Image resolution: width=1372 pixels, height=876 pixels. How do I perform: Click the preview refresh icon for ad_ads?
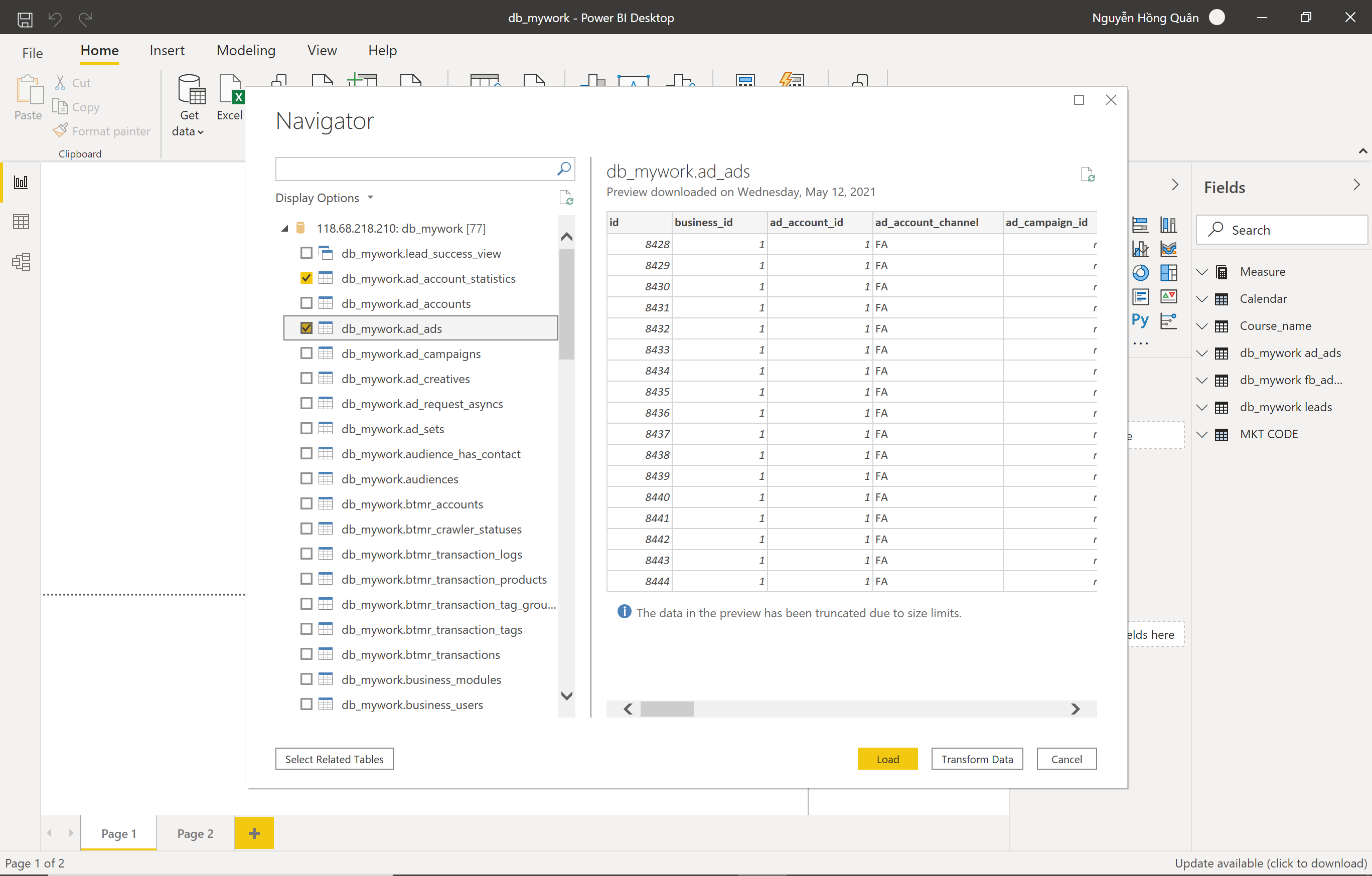[1087, 173]
